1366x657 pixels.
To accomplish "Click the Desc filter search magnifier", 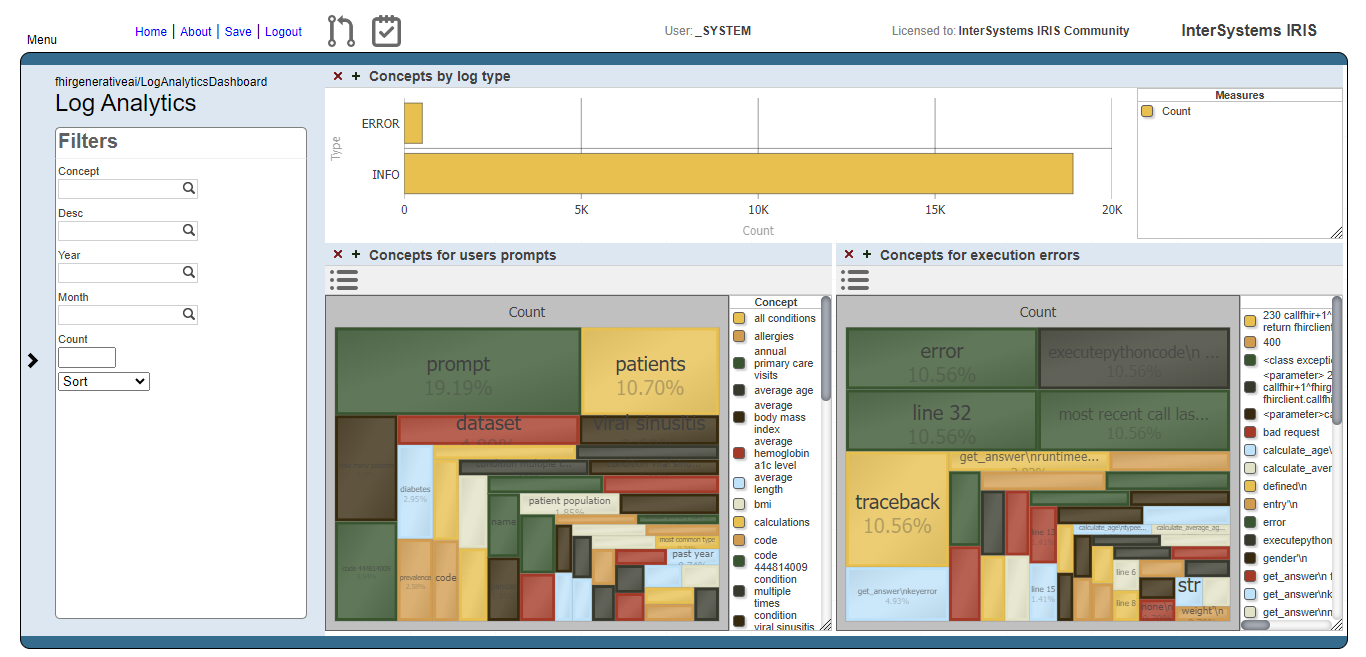I will 188,230.
